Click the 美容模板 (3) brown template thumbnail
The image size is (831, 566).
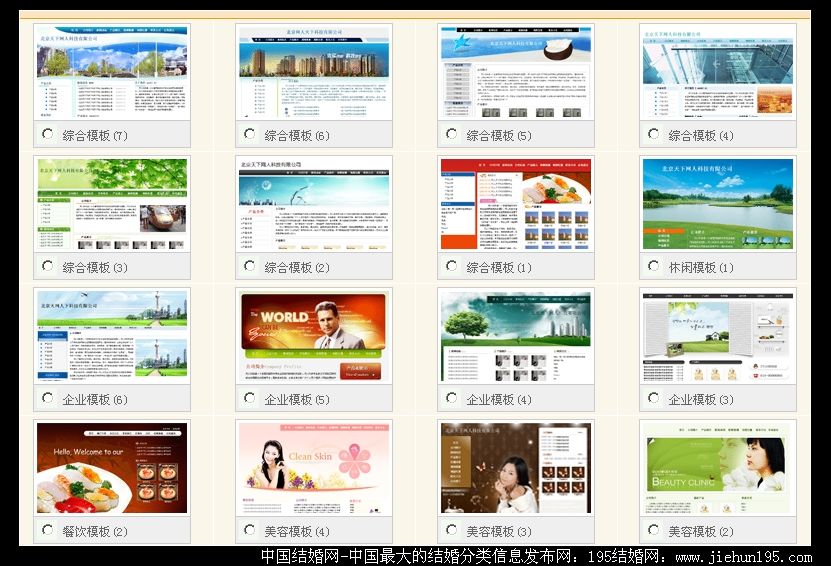515,467
